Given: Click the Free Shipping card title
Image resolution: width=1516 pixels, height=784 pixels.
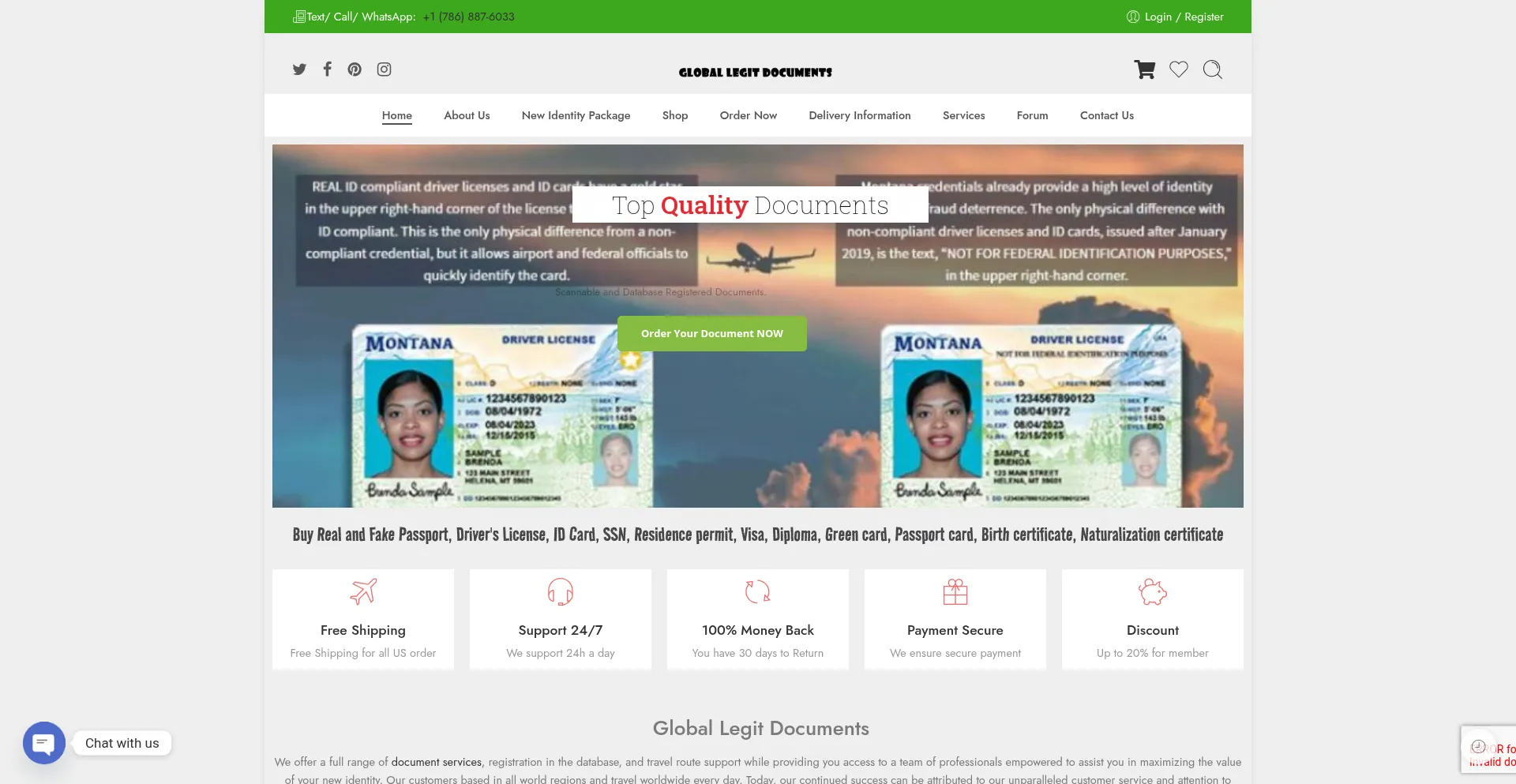Looking at the screenshot, I should [x=363, y=630].
